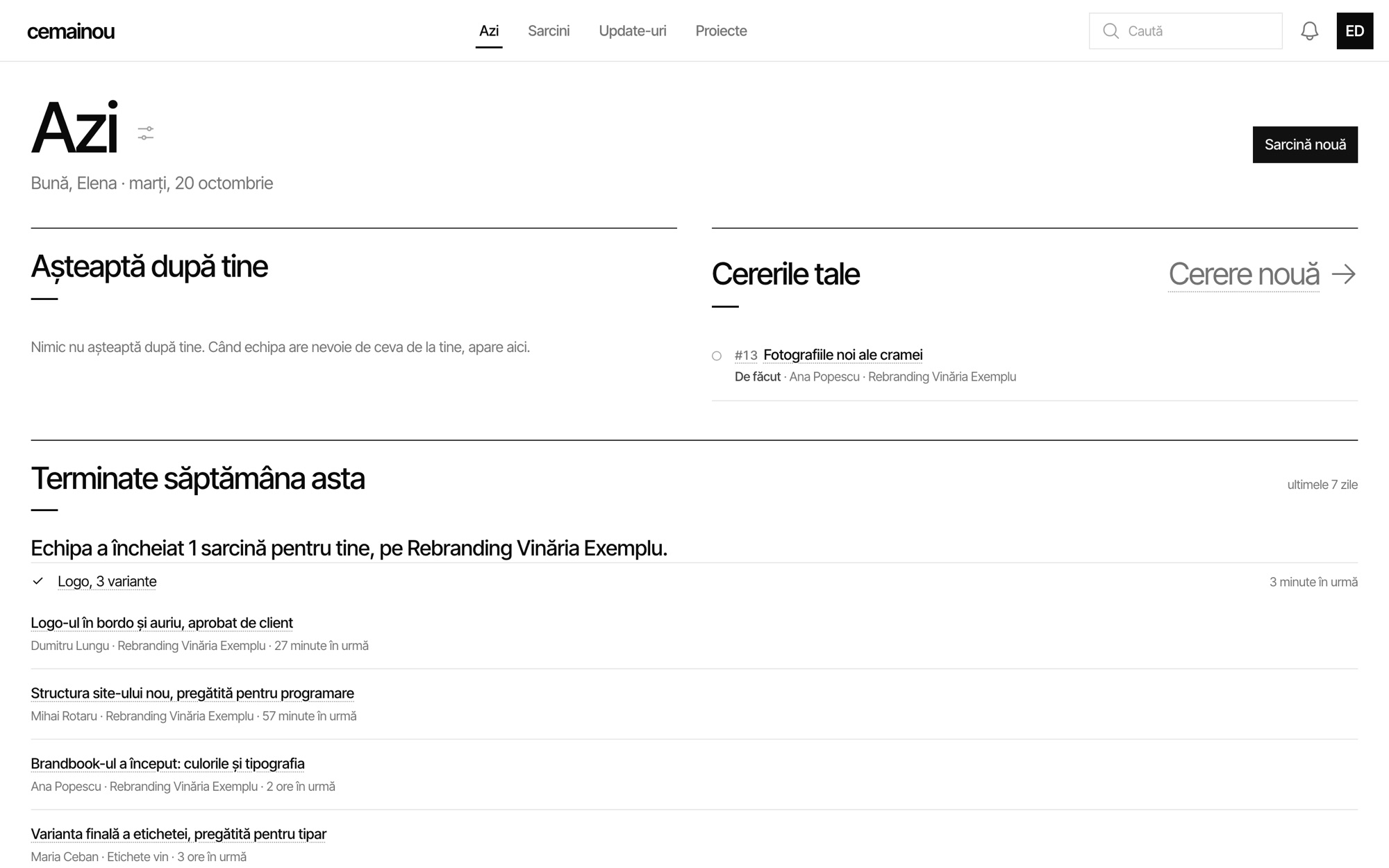
Task: Open update Structura site-ului nou
Action: [x=192, y=693]
